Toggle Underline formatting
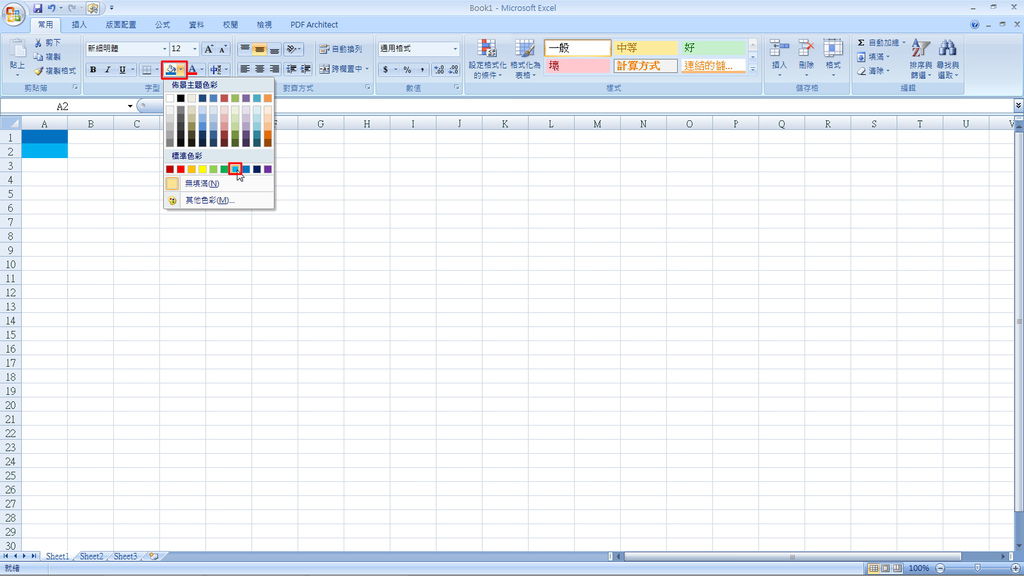The image size is (1024, 576). [x=122, y=69]
